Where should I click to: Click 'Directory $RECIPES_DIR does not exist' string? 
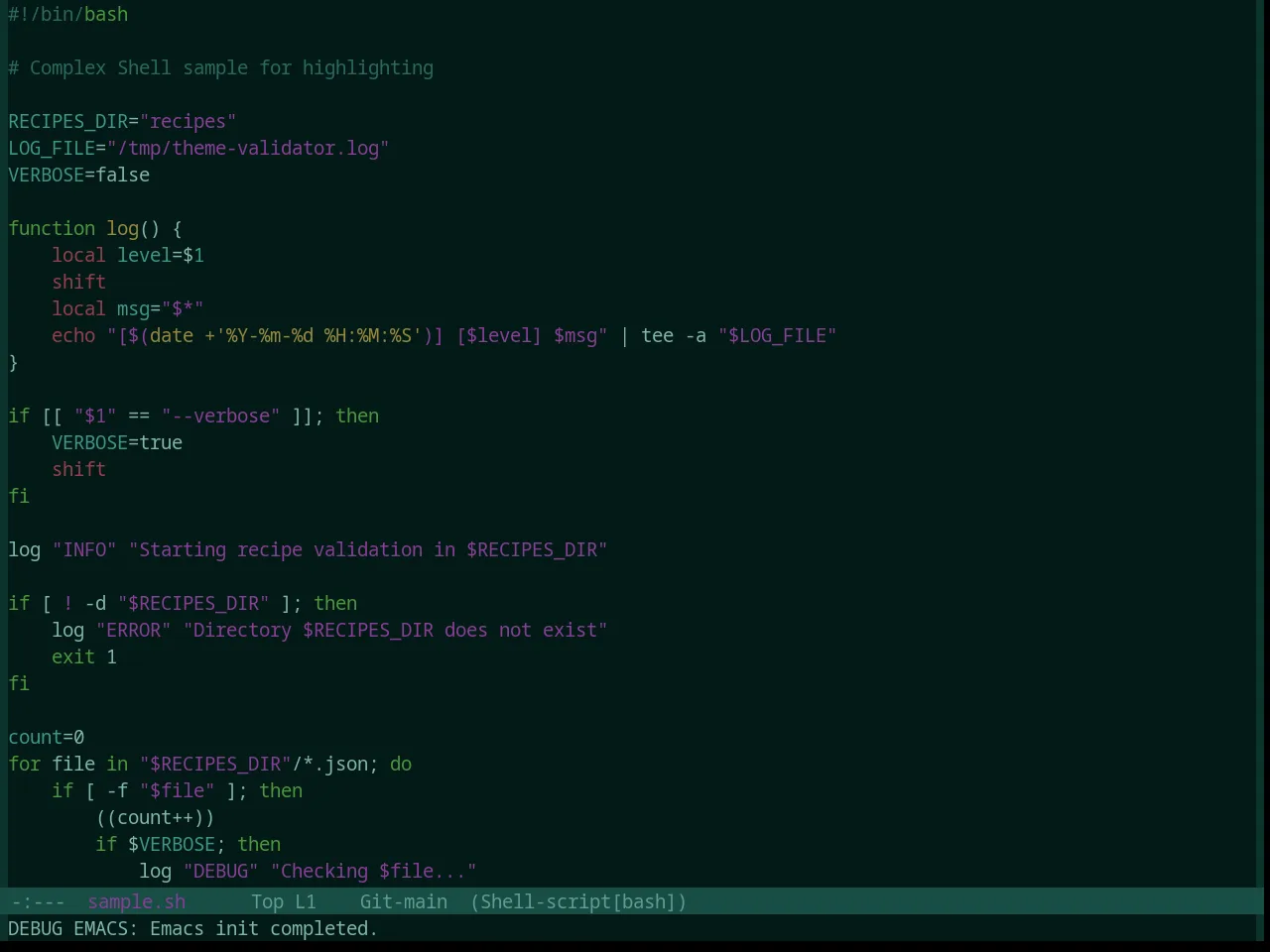396,630
